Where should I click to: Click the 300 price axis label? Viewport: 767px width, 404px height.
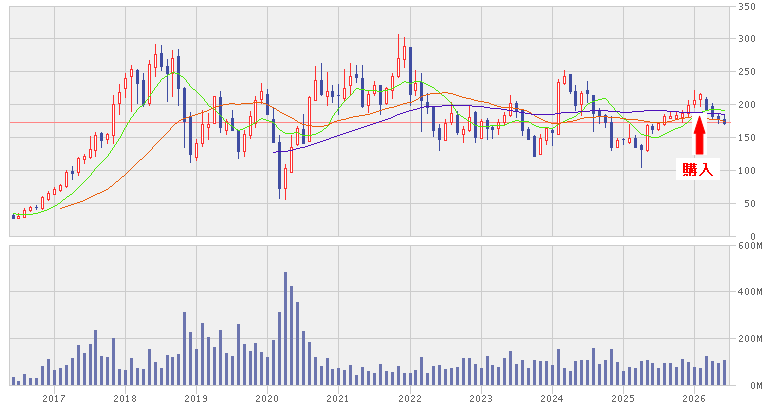pos(746,39)
